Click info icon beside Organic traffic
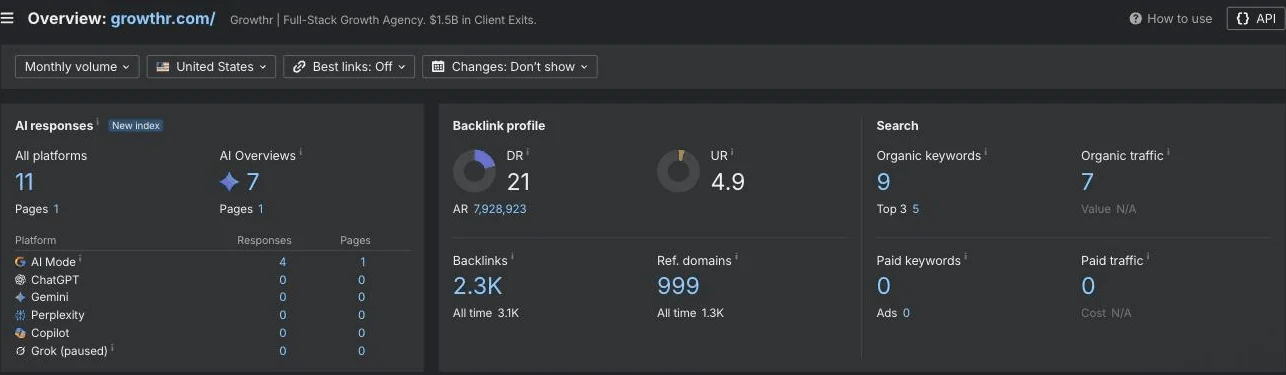This screenshot has width=1286, height=375. (x=1169, y=153)
